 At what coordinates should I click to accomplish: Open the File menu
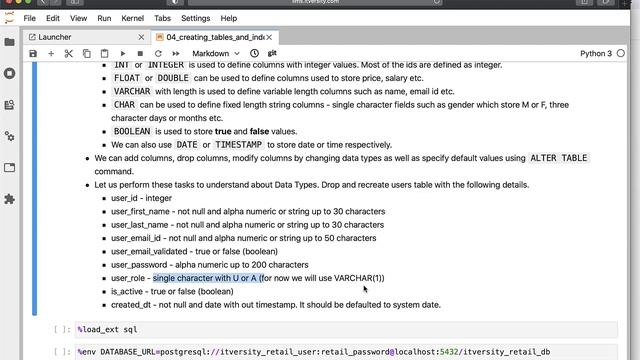29,18
